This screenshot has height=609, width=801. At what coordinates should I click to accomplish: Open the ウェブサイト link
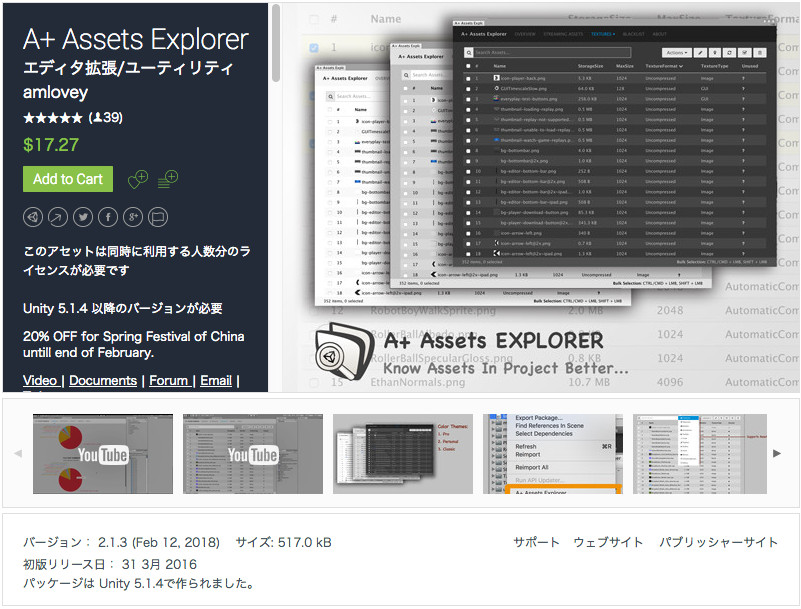pos(608,542)
